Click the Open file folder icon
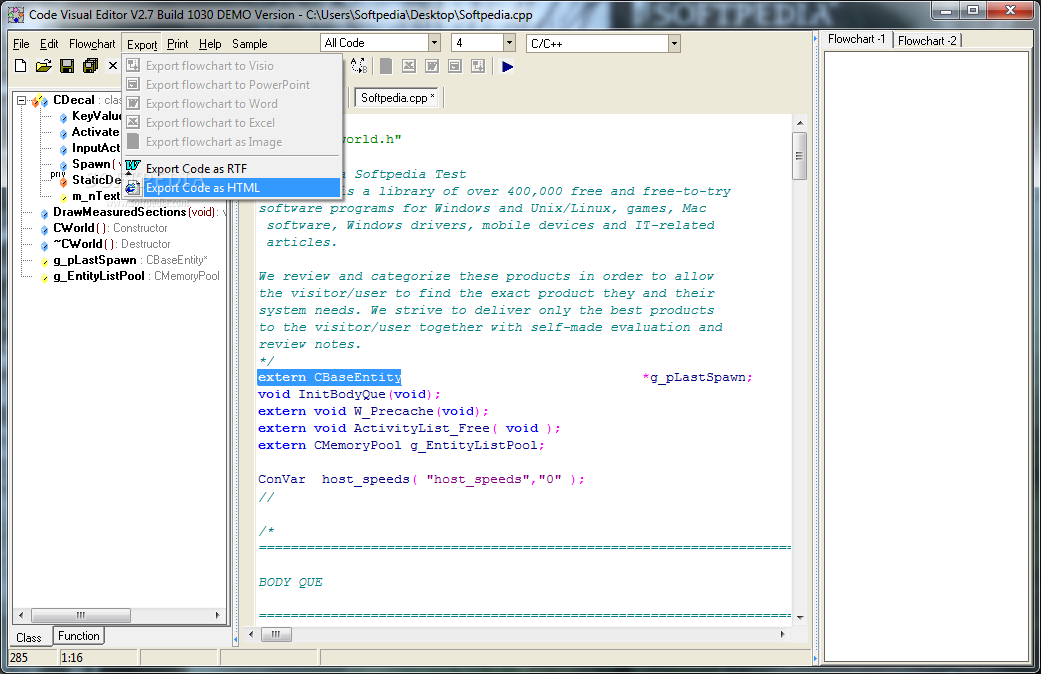This screenshot has width=1041, height=674. (43, 66)
